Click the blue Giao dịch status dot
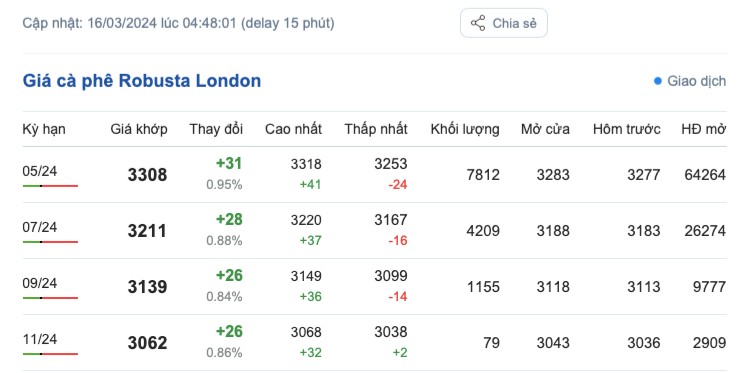 click(657, 81)
